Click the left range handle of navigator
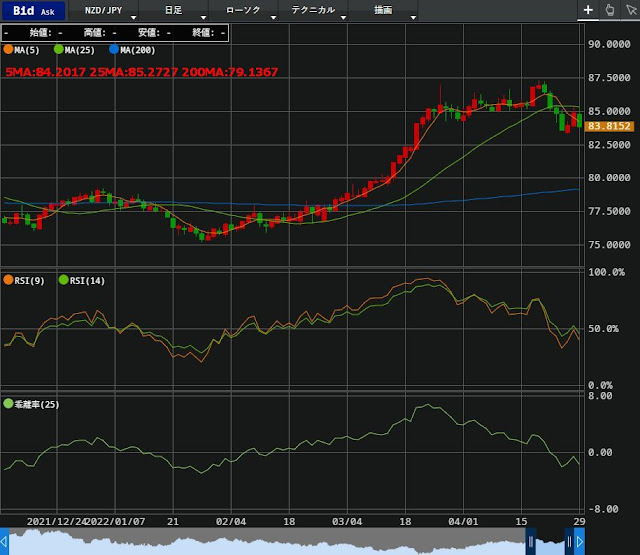 click(531, 542)
